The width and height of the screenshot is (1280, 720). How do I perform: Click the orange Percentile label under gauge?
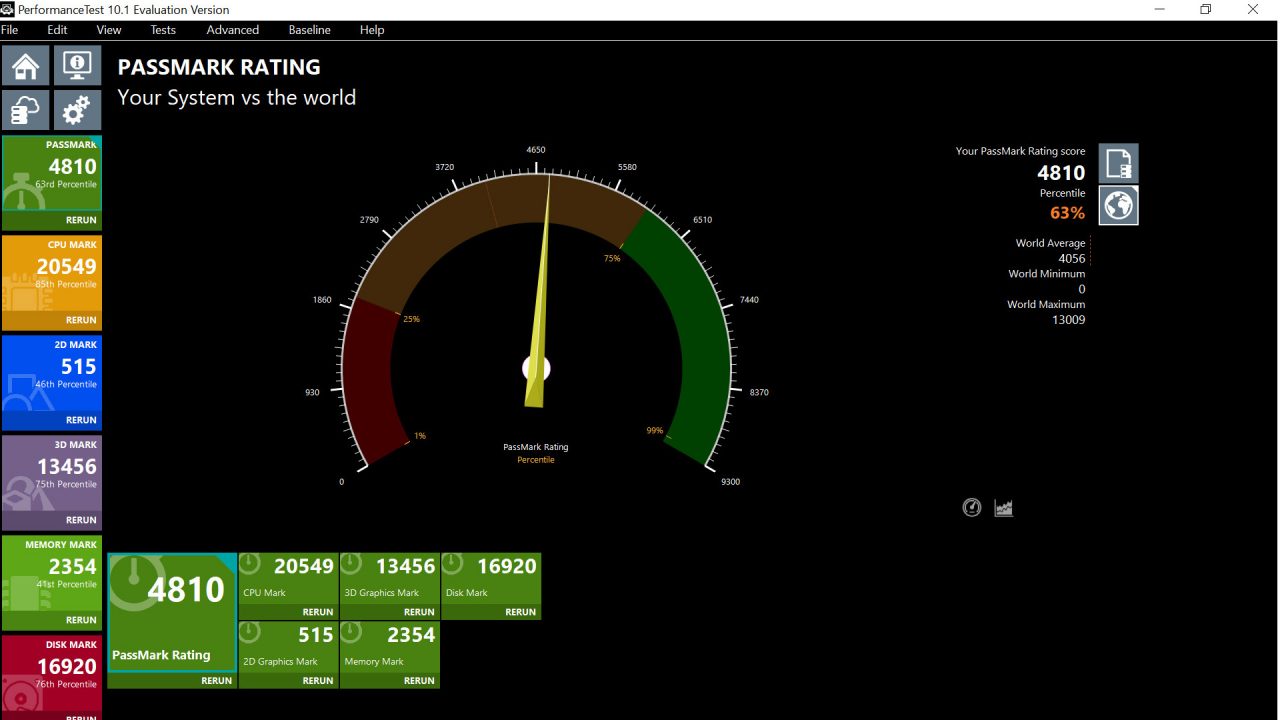click(536, 460)
